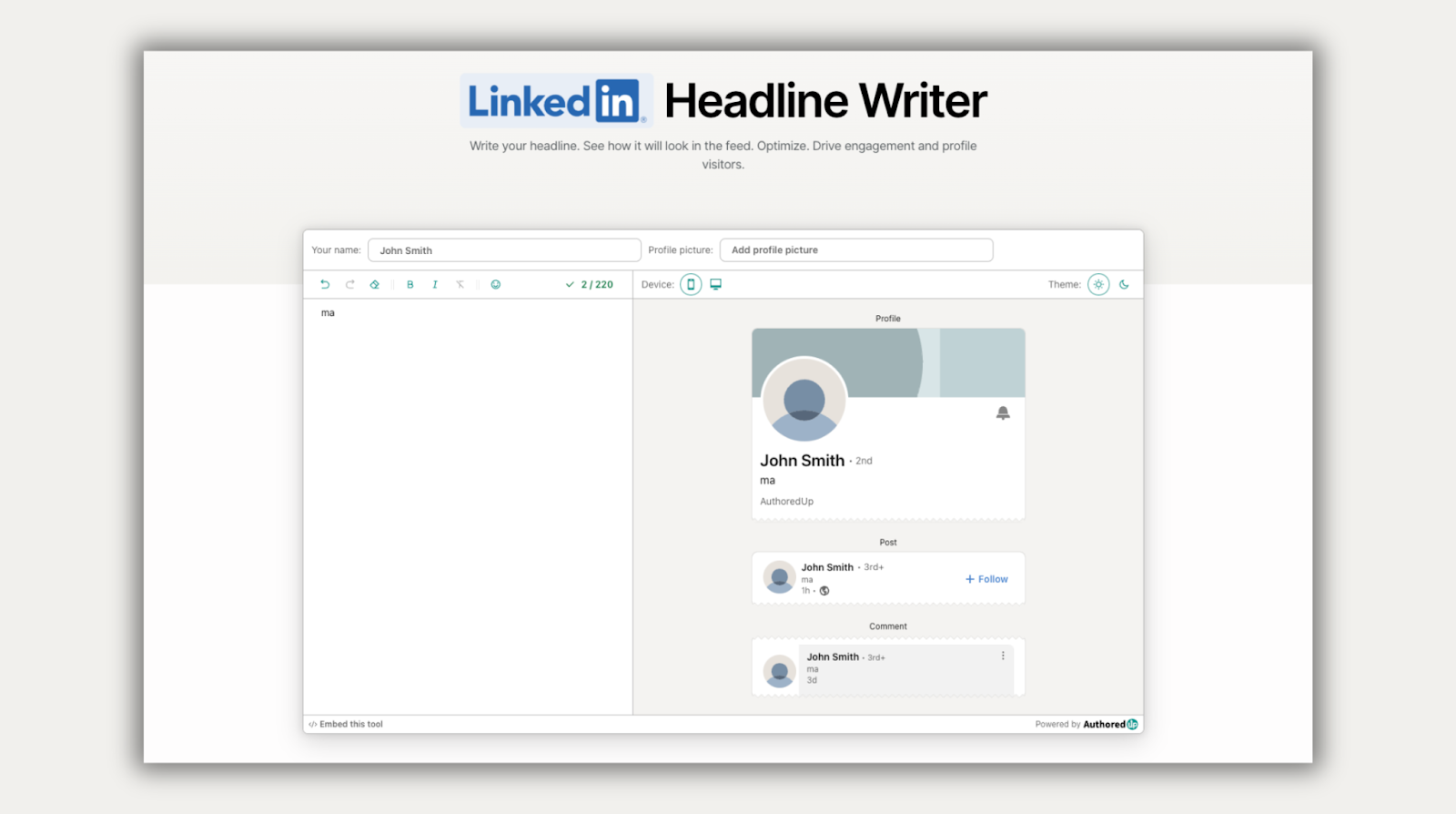Click the avatar in the Post preview

[x=779, y=577]
